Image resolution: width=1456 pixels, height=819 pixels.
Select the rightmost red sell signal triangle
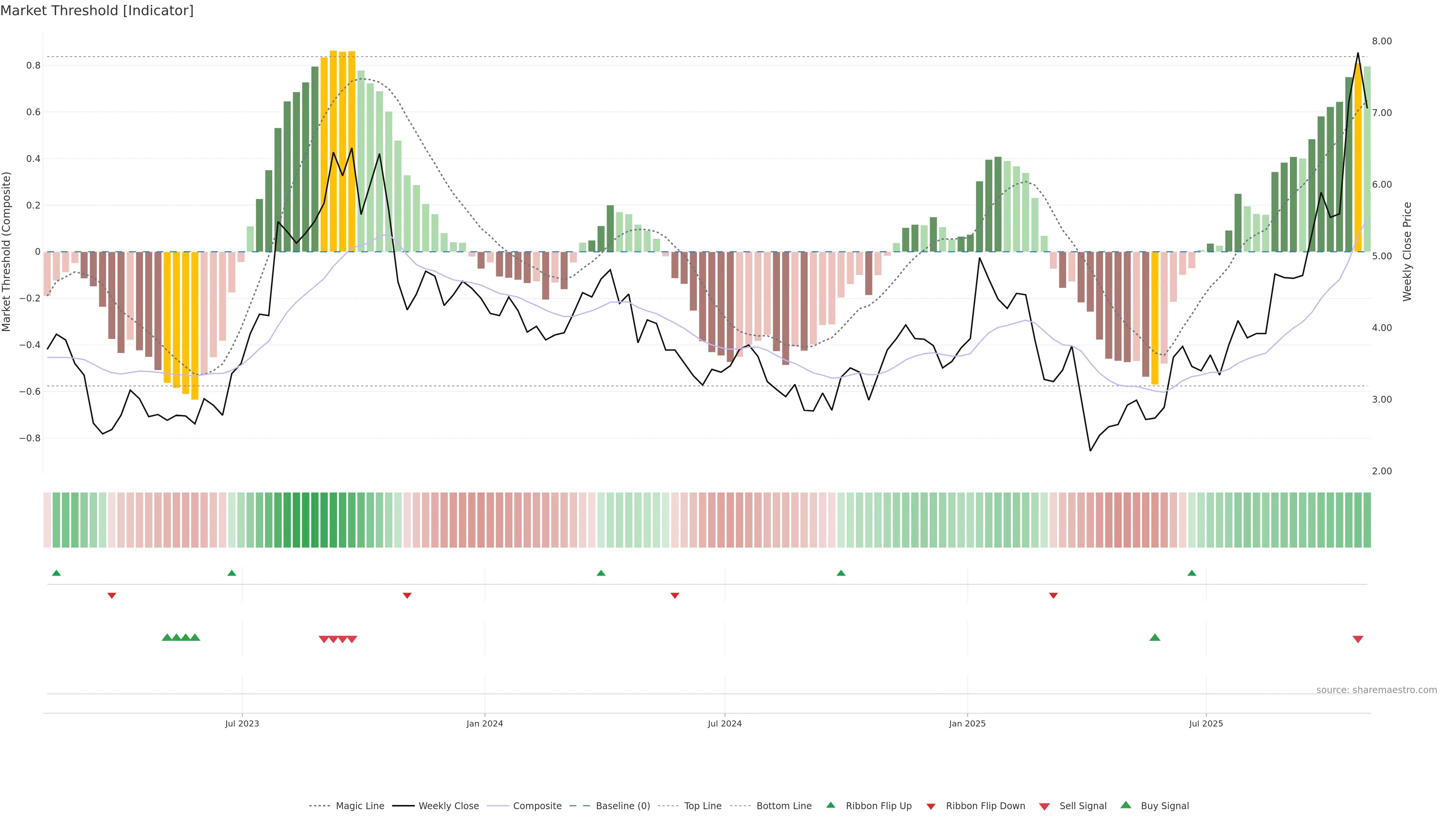coord(1358,639)
